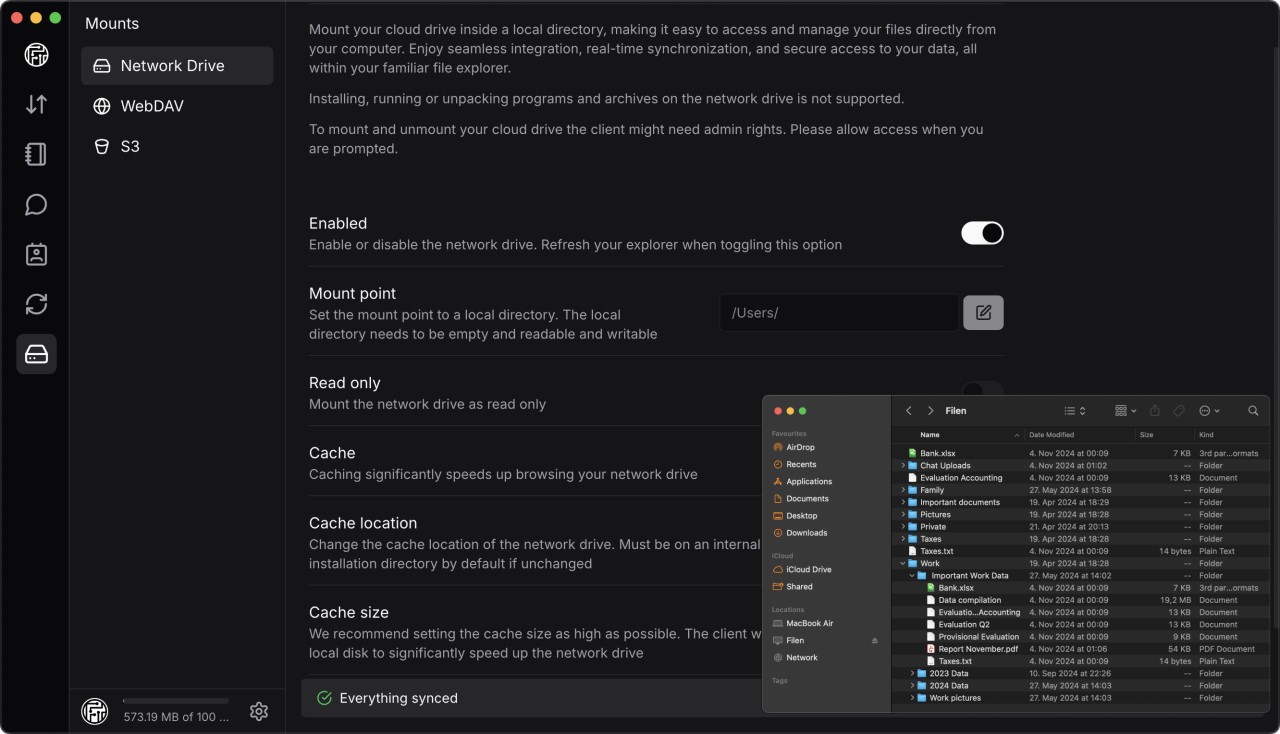Collapse the Important Work Data folder

tap(912, 575)
